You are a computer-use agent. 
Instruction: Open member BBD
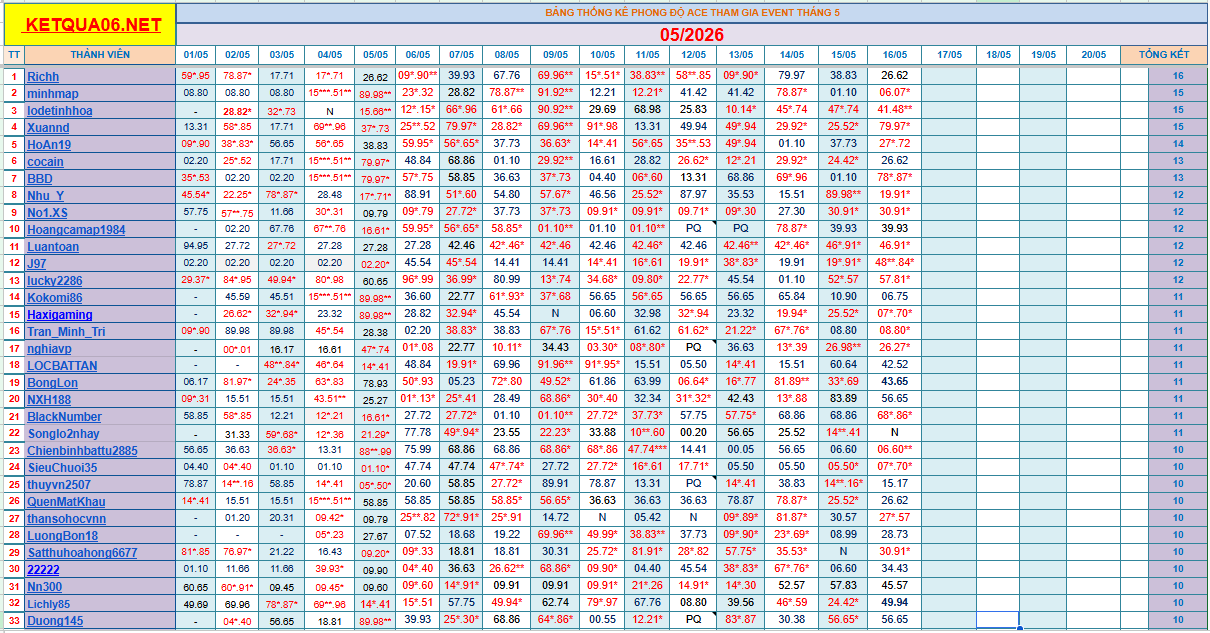(x=40, y=178)
